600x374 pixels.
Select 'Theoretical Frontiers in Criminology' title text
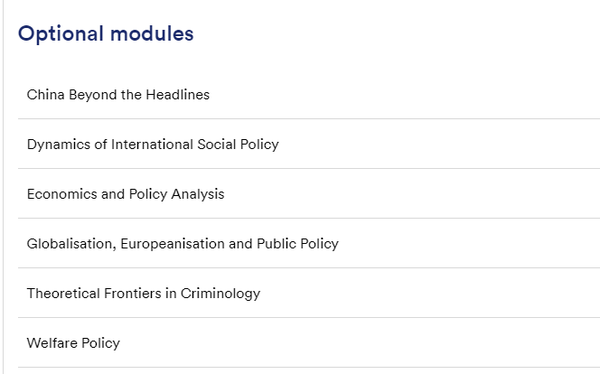143,294
